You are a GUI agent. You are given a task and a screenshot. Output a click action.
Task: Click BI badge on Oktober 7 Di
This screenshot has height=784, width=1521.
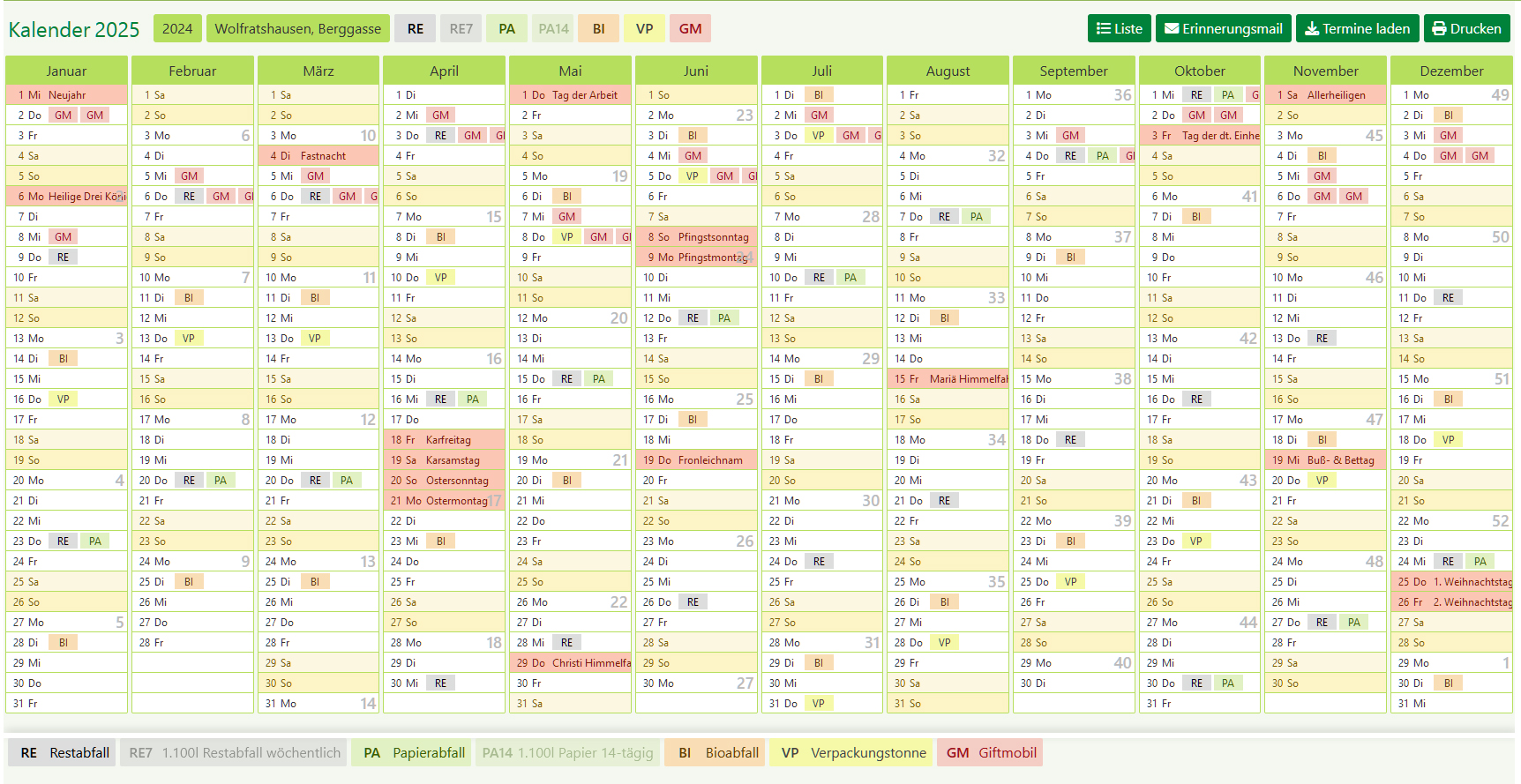pos(1196,216)
